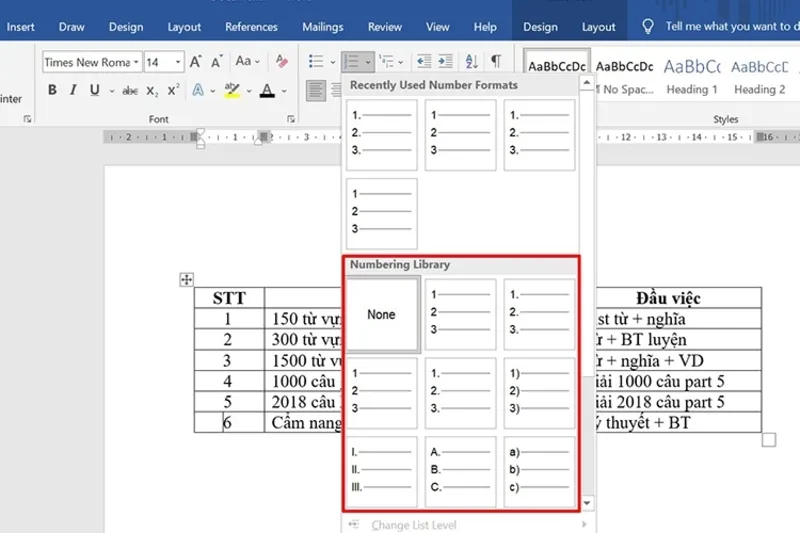The image size is (800, 533).
Task: Toggle Bold formatting in Font group
Action: (52, 91)
